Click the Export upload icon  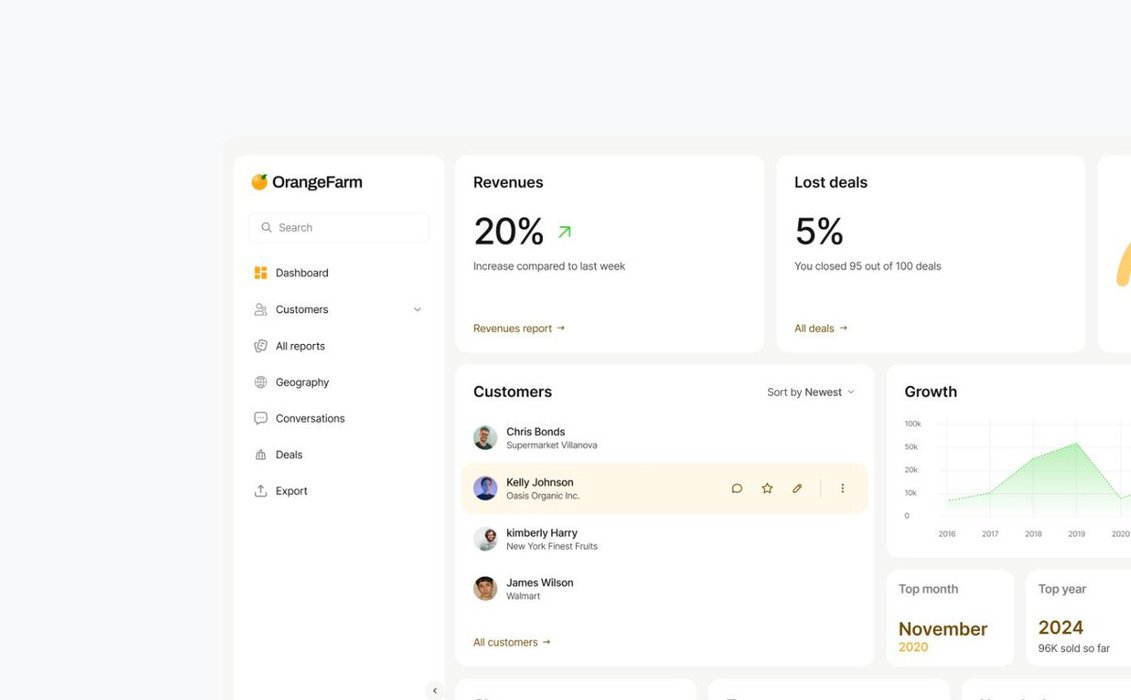(261, 491)
